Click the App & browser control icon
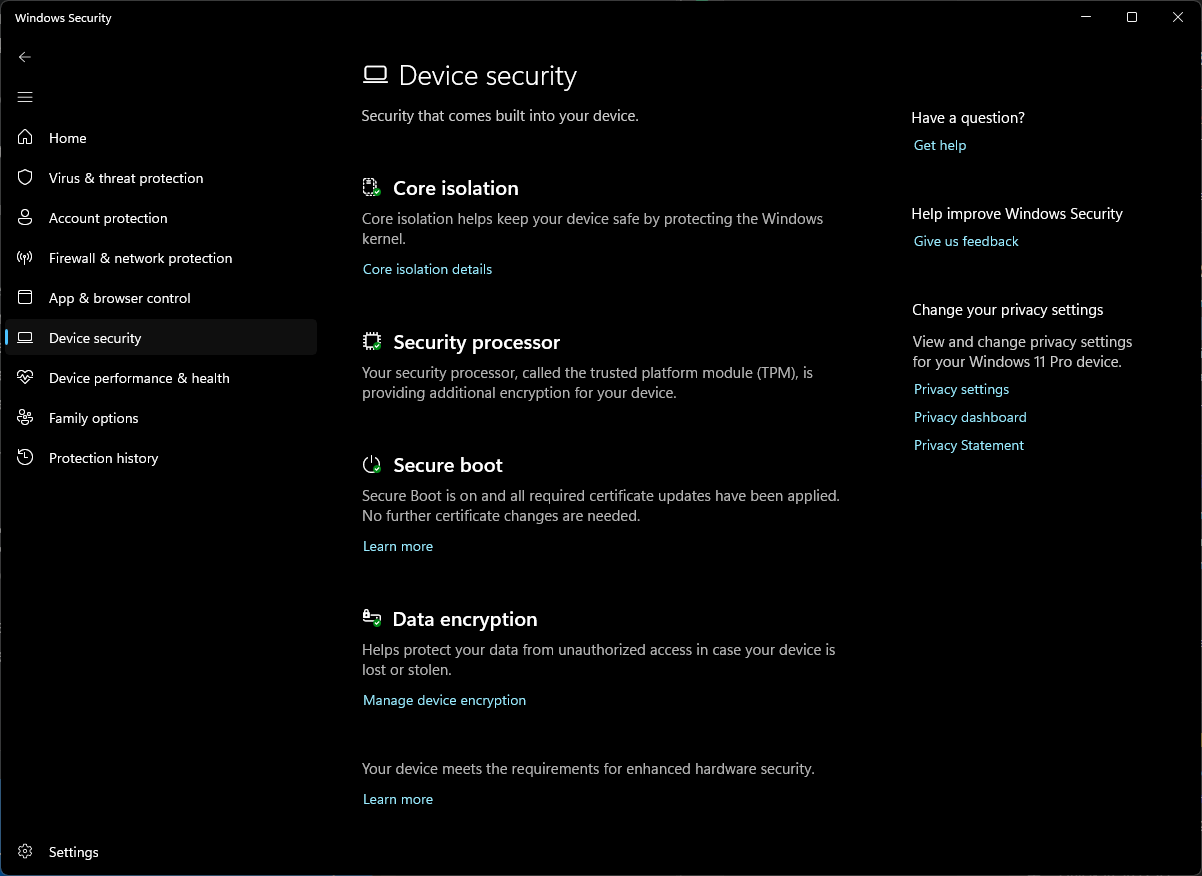 click(x=25, y=297)
